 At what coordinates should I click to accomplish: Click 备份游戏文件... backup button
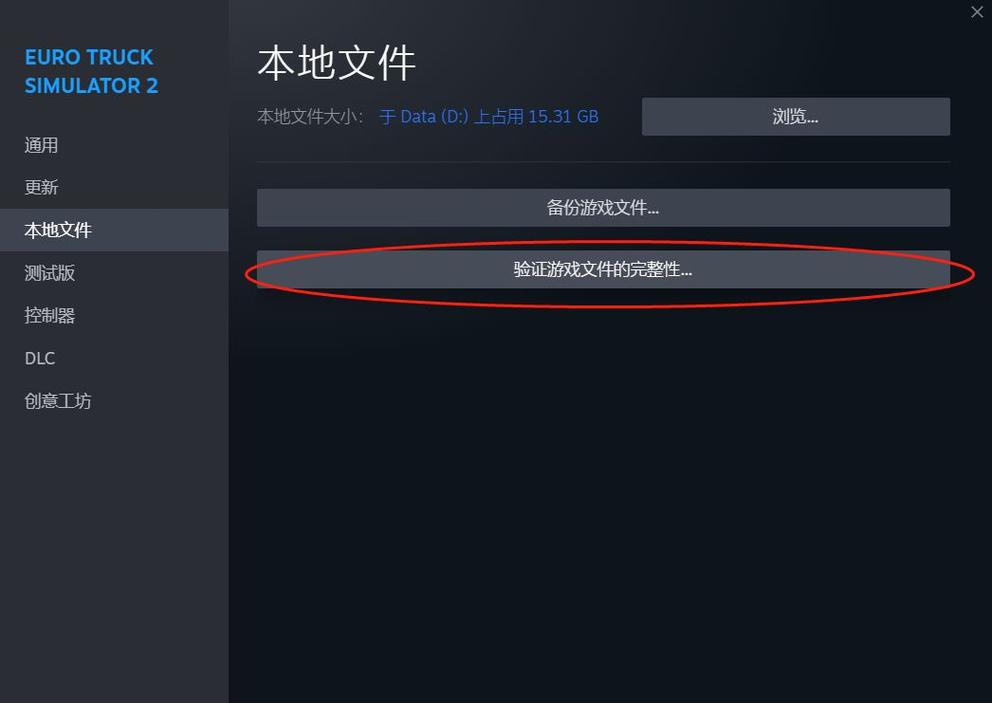point(603,208)
